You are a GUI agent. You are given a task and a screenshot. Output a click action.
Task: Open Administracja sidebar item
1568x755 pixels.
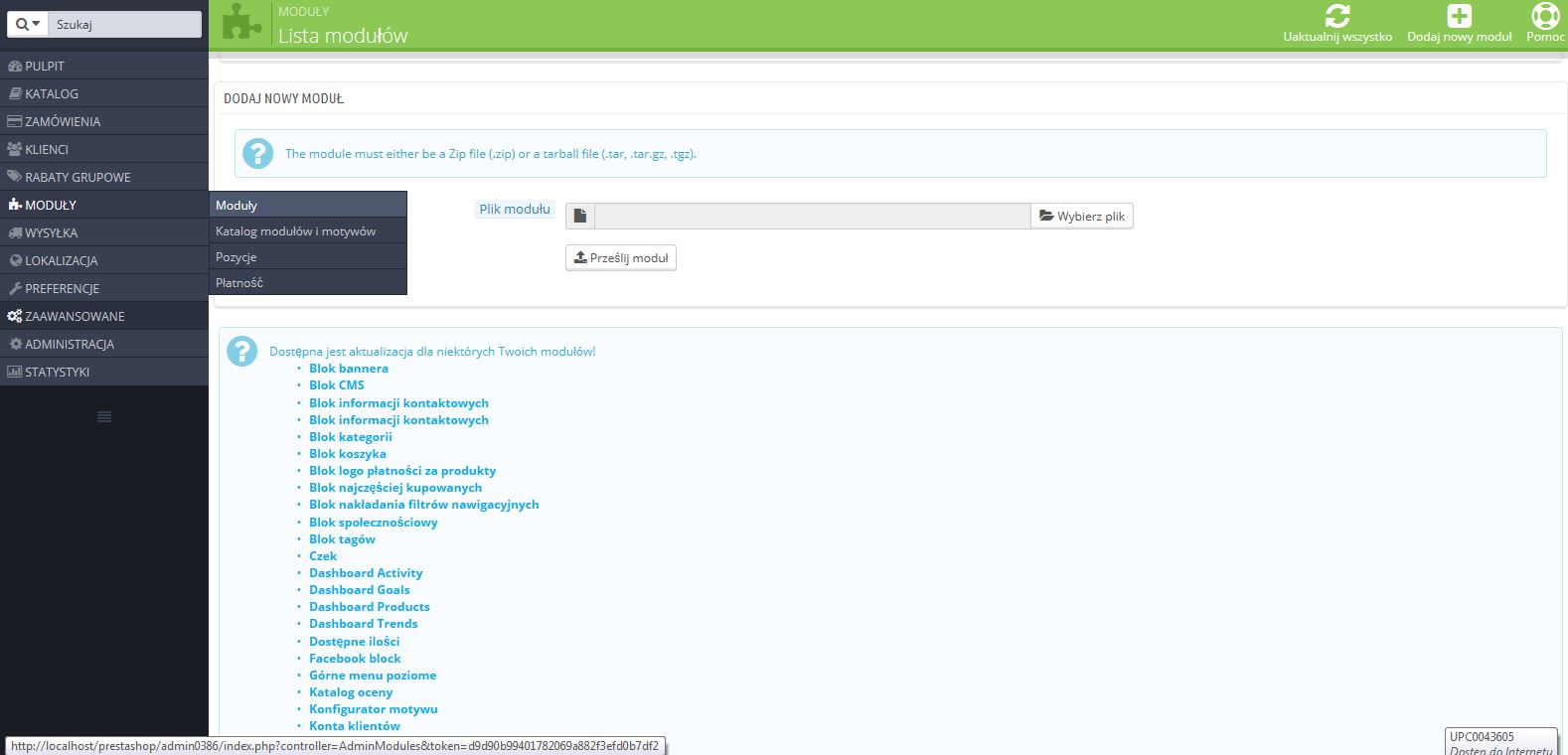tap(104, 344)
